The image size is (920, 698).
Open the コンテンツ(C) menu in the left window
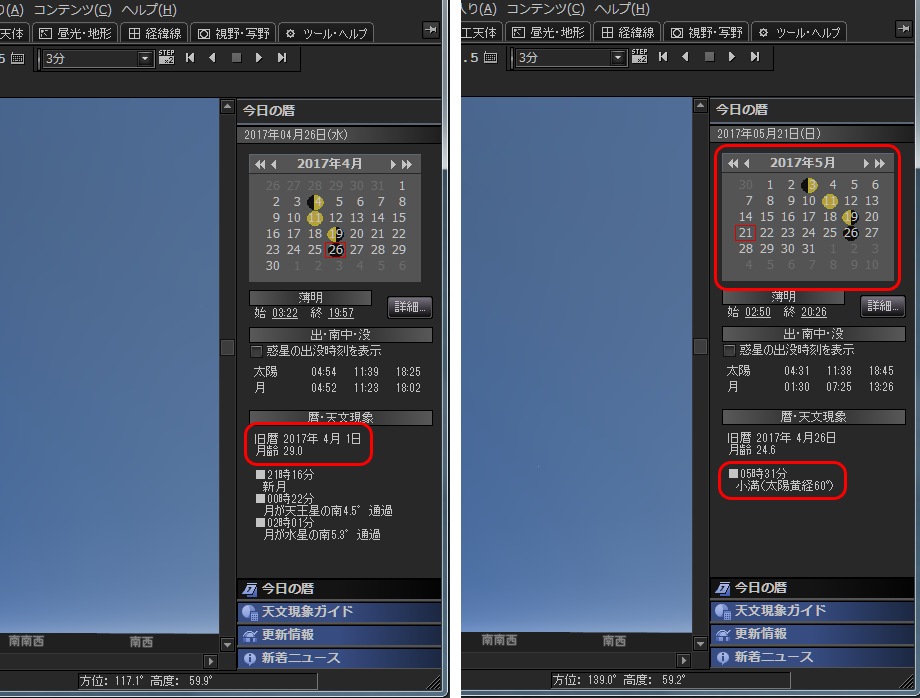72,9
